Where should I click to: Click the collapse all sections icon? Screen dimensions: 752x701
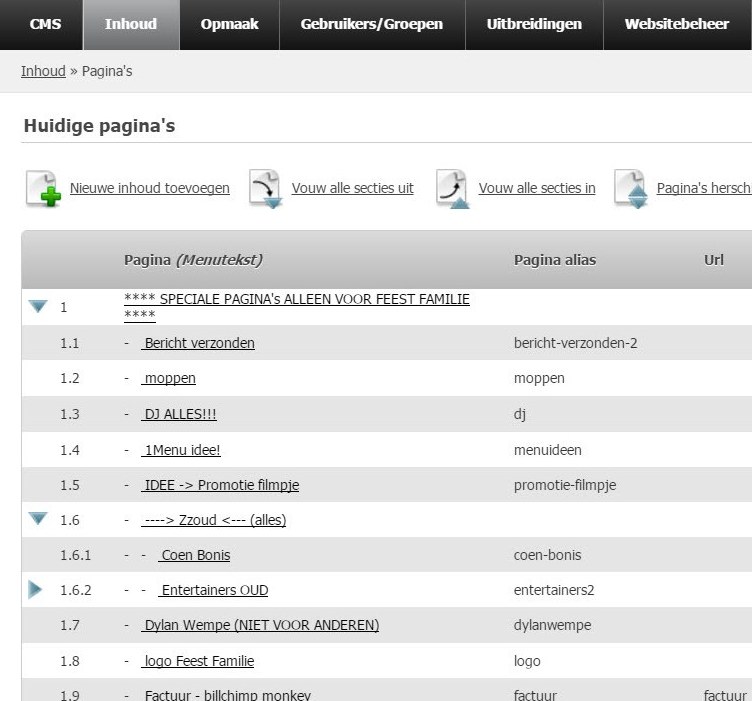453,189
